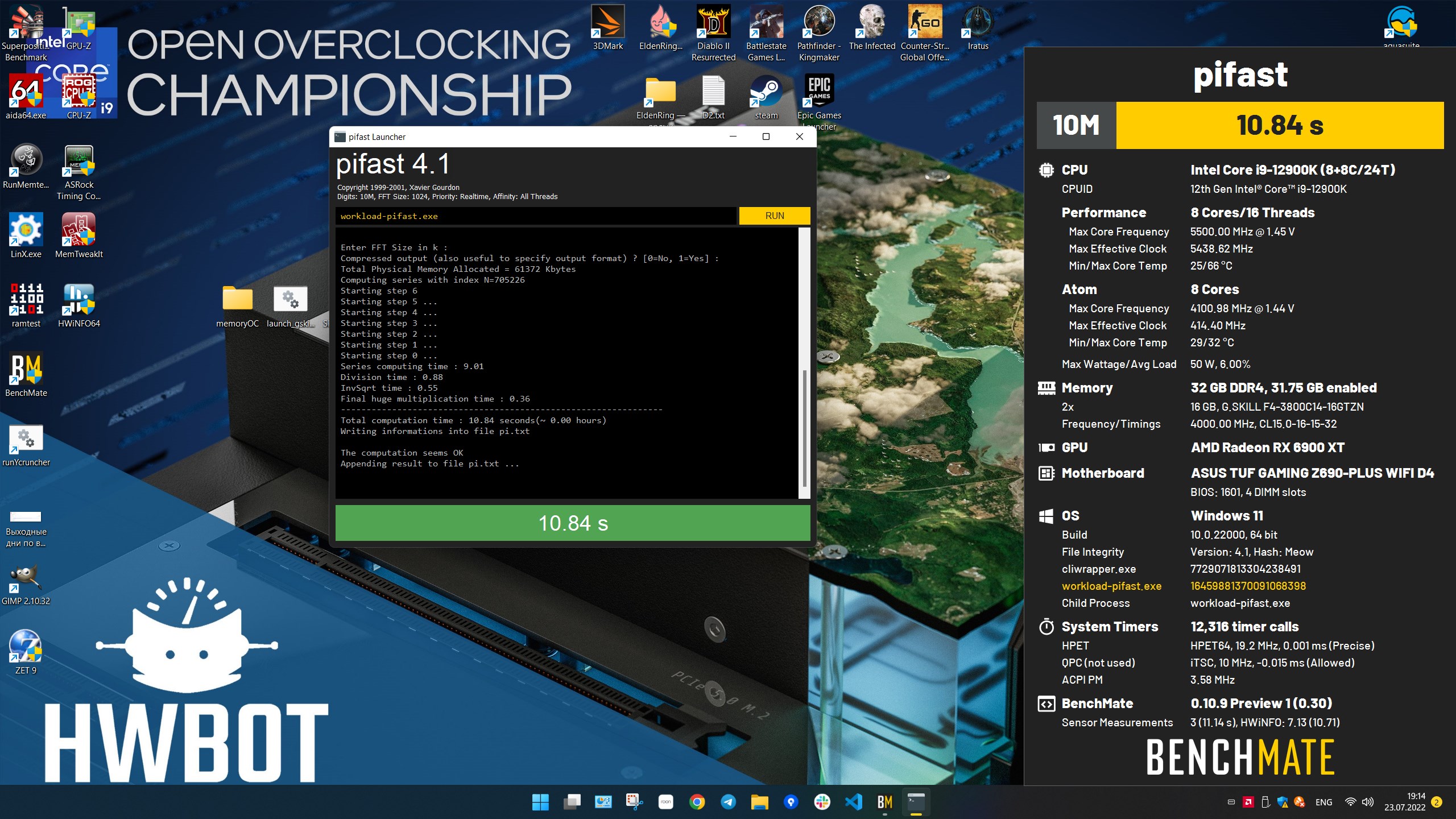
Task: Open Telegram from the taskbar
Action: (x=728, y=802)
